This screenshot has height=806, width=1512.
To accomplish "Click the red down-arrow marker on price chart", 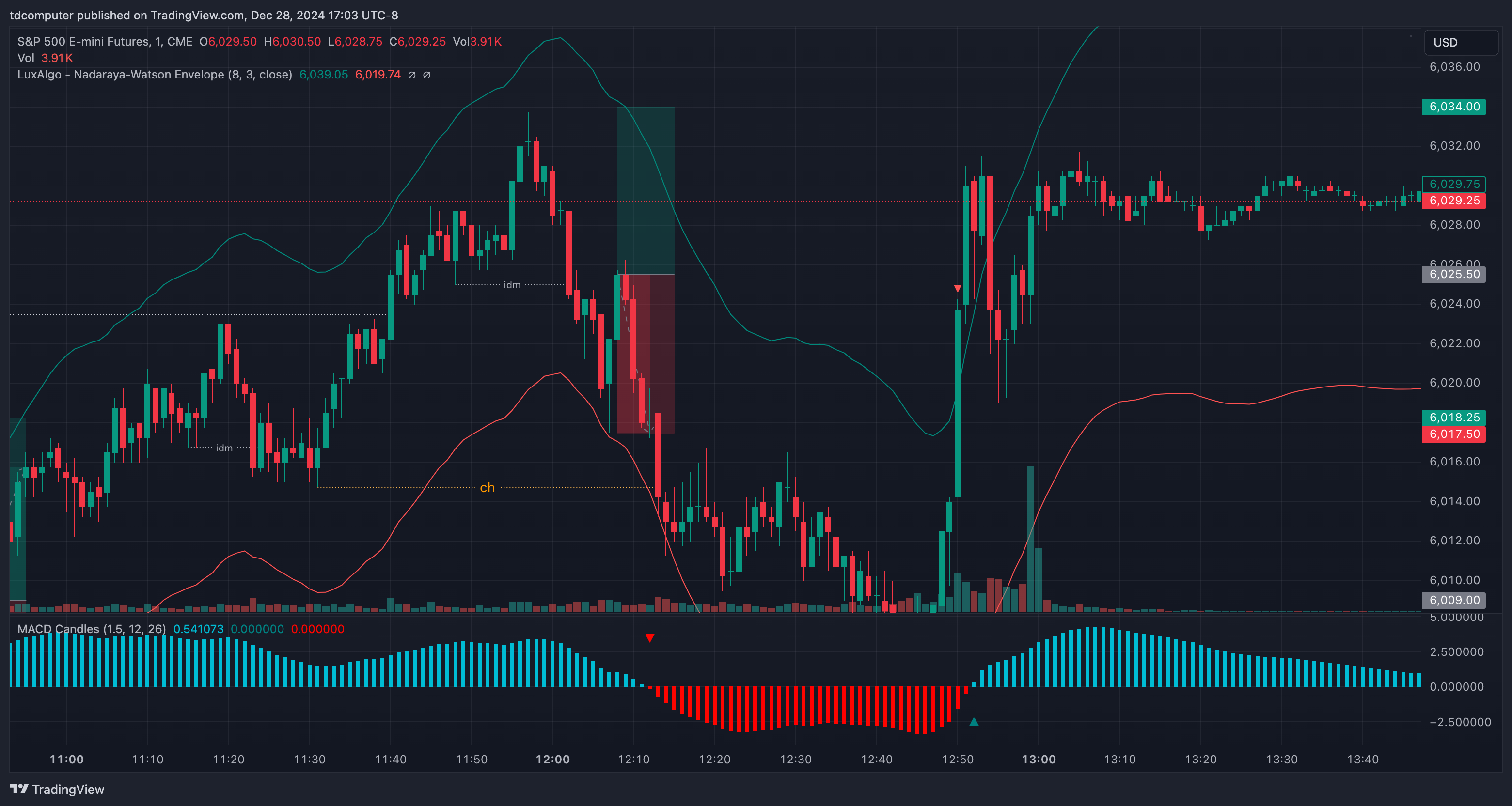I will pos(957,288).
